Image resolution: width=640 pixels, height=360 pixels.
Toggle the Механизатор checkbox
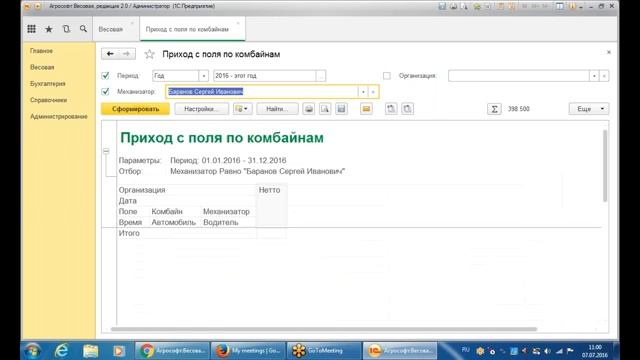click(105, 91)
